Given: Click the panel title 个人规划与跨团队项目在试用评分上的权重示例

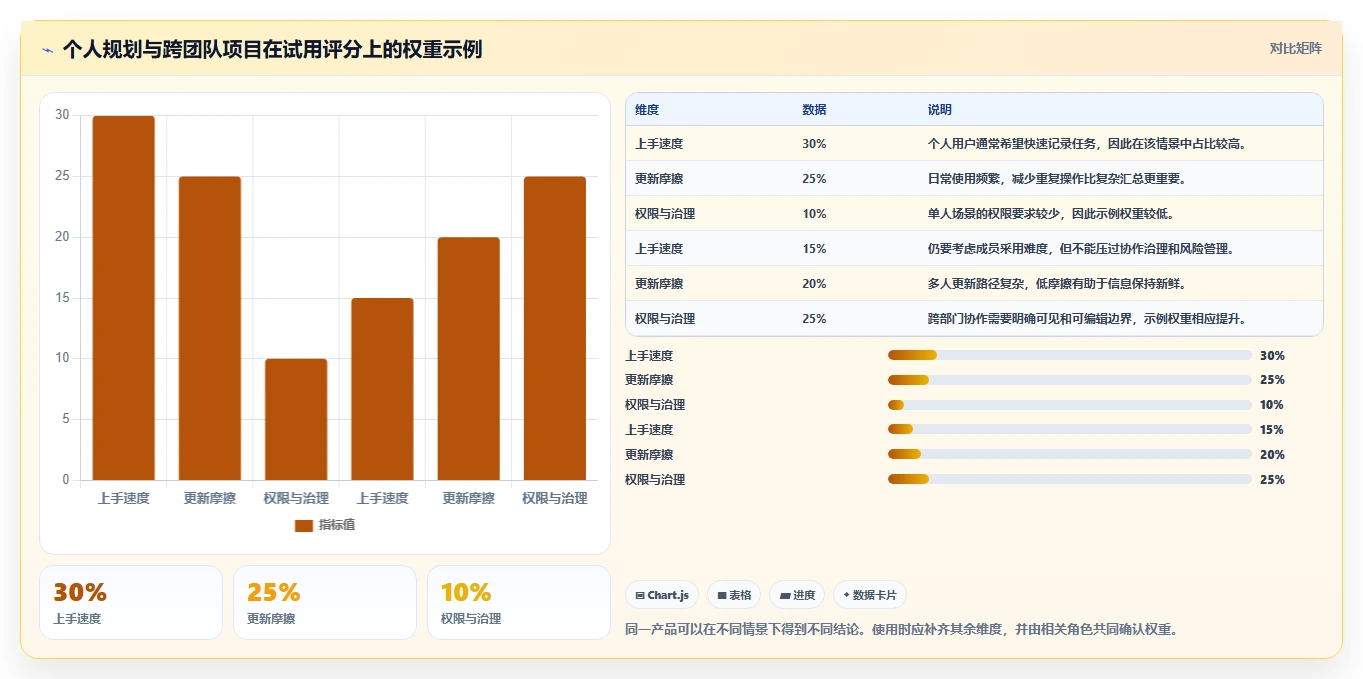Looking at the screenshot, I should (272, 49).
